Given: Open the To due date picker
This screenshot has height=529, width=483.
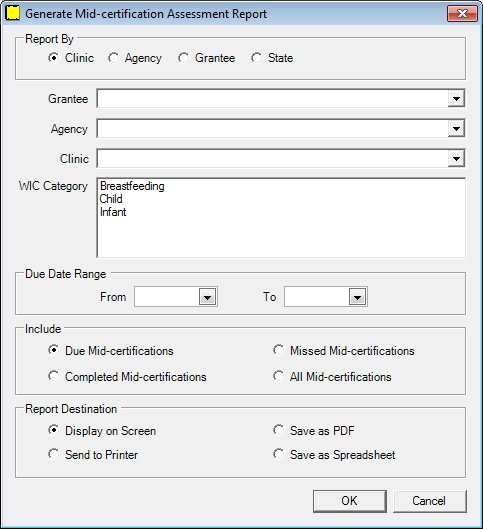Looking at the screenshot, I should 357,297.
